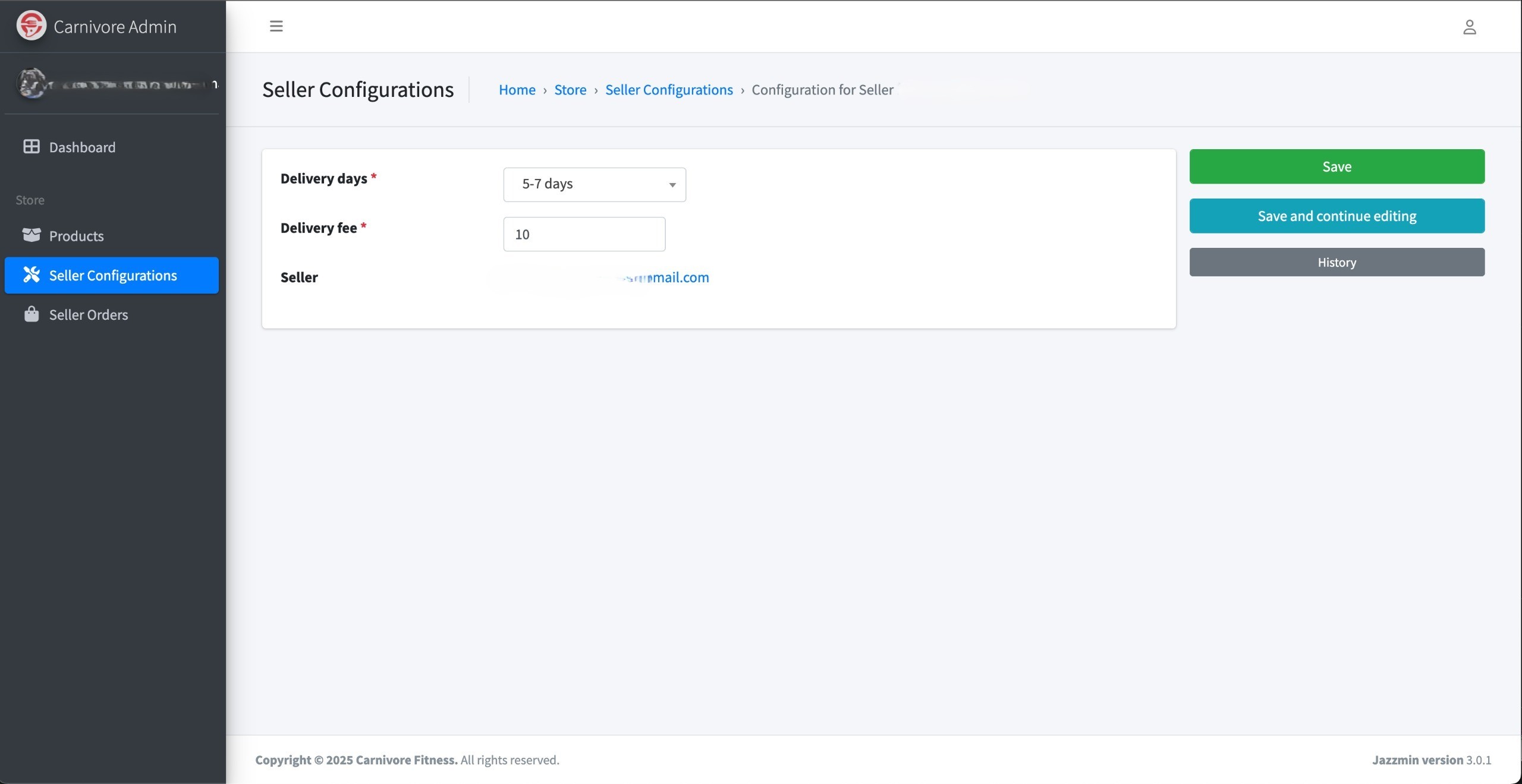Click the 'Delivery fee' field label
The width and height of the screenshot is (1522, 784).
pyautogui.click(x=319, y=228)
